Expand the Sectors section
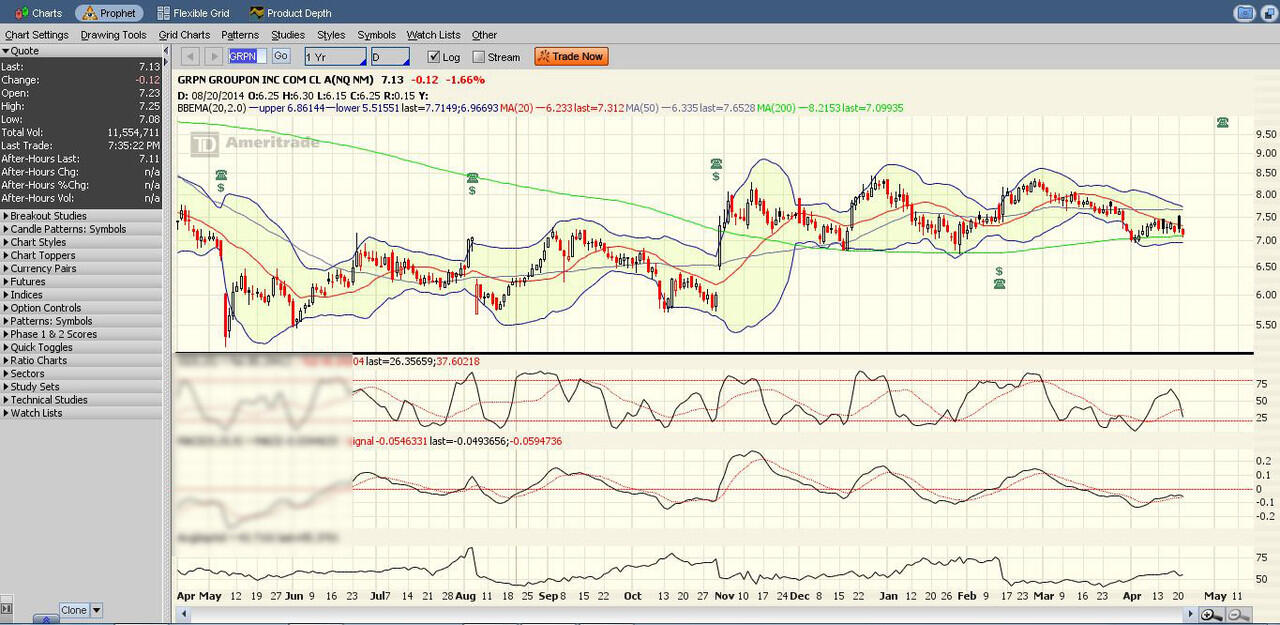The width and height of the screenshot is (1280, 625). point(81,374)
